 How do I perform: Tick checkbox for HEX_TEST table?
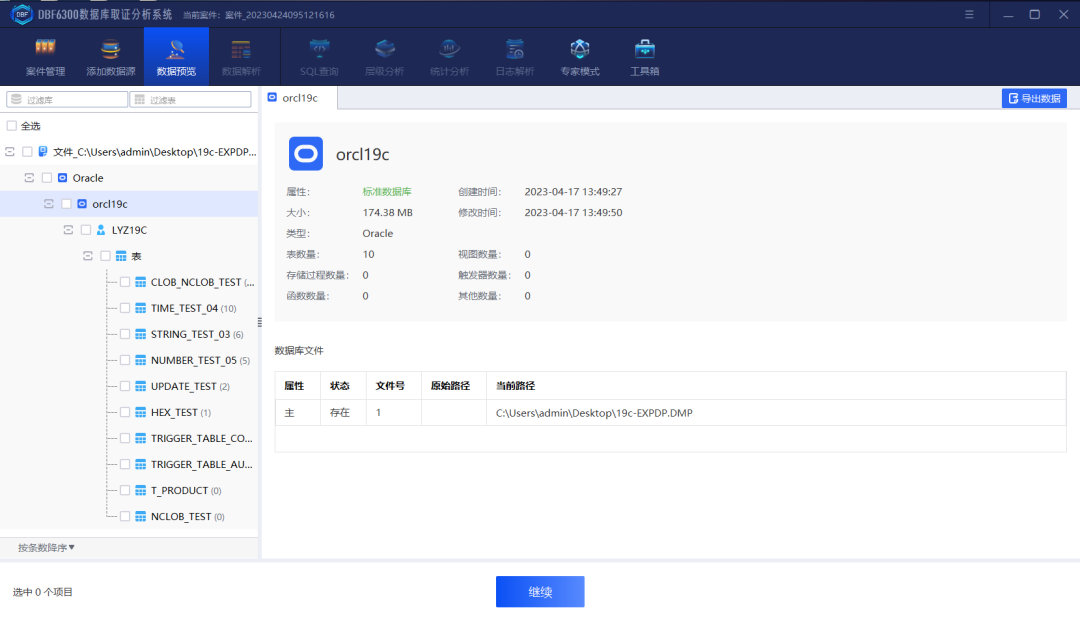(125, 412)
